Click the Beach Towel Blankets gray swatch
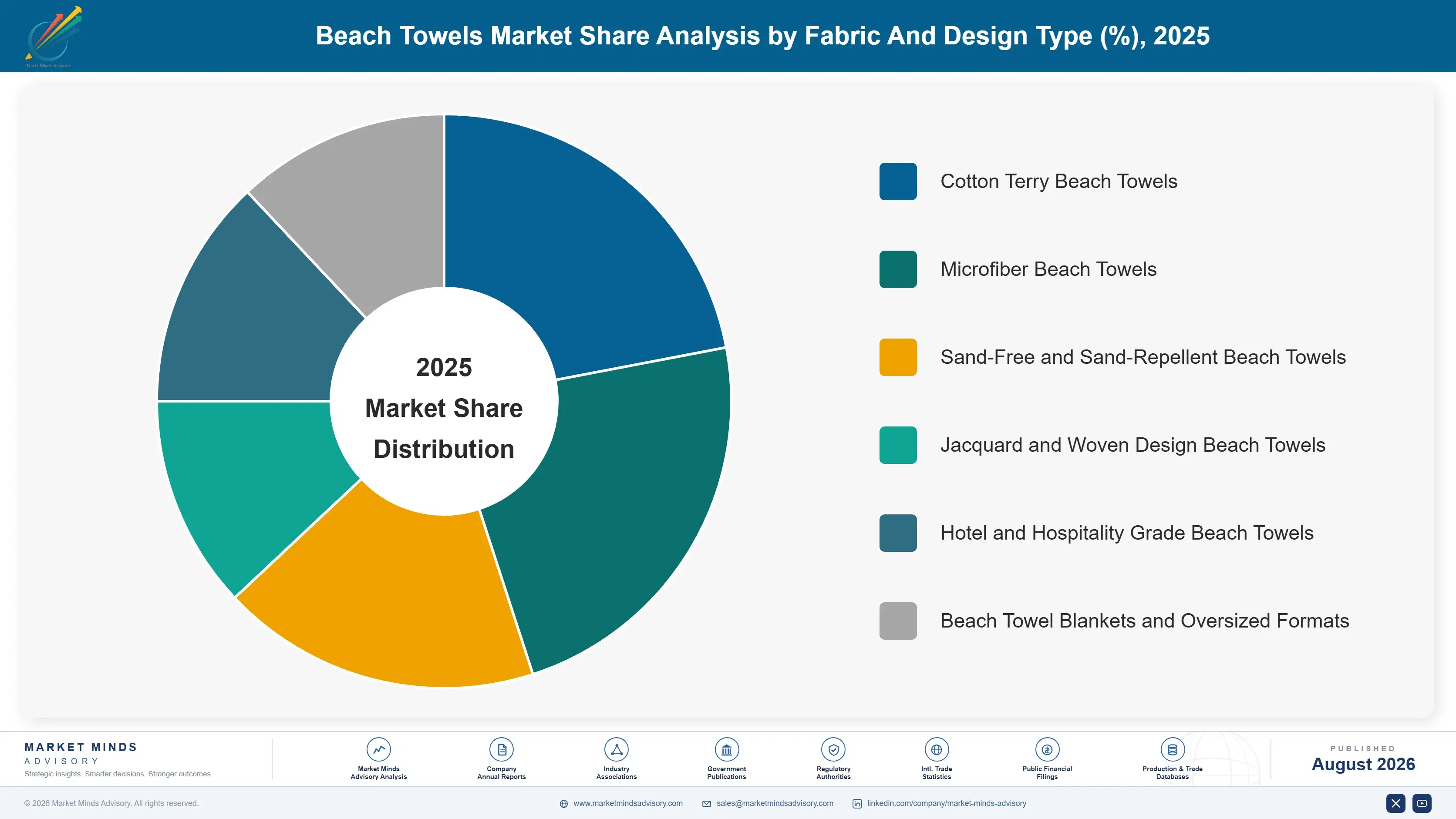 [897, 621]
